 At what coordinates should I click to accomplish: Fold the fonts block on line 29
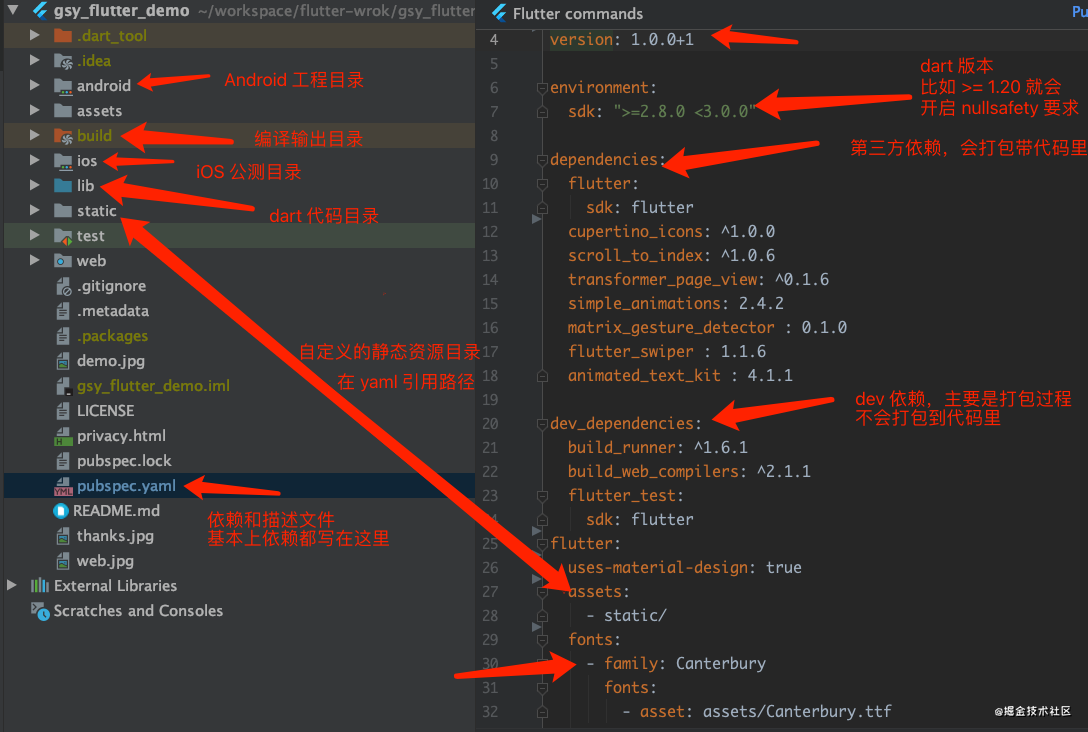click(542, 640)
